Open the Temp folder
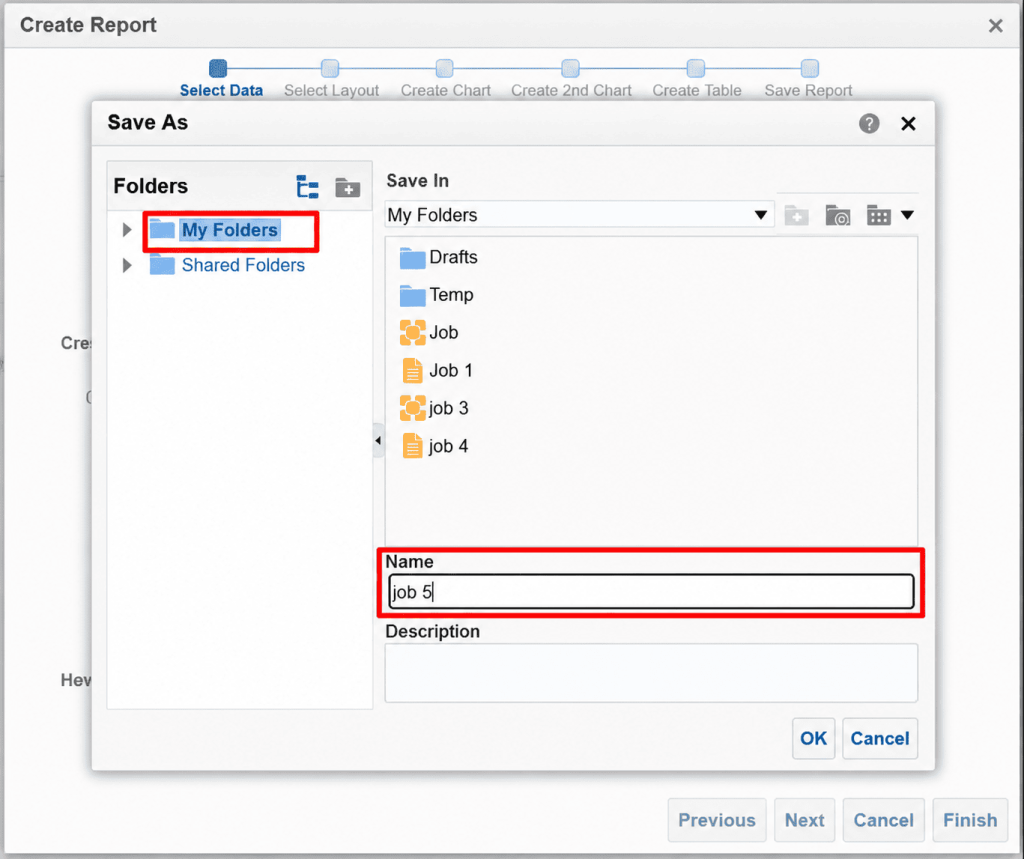1024x859 pixels. pos(436,295)
